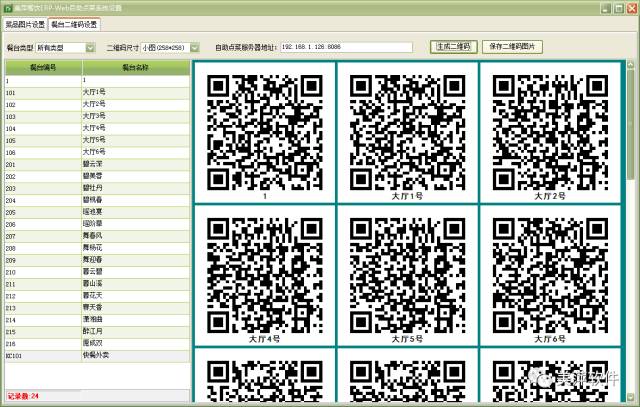This screenshot has height=407, width=640.
Task: Select table row numbered 106
Action: (x=95, y=151)
